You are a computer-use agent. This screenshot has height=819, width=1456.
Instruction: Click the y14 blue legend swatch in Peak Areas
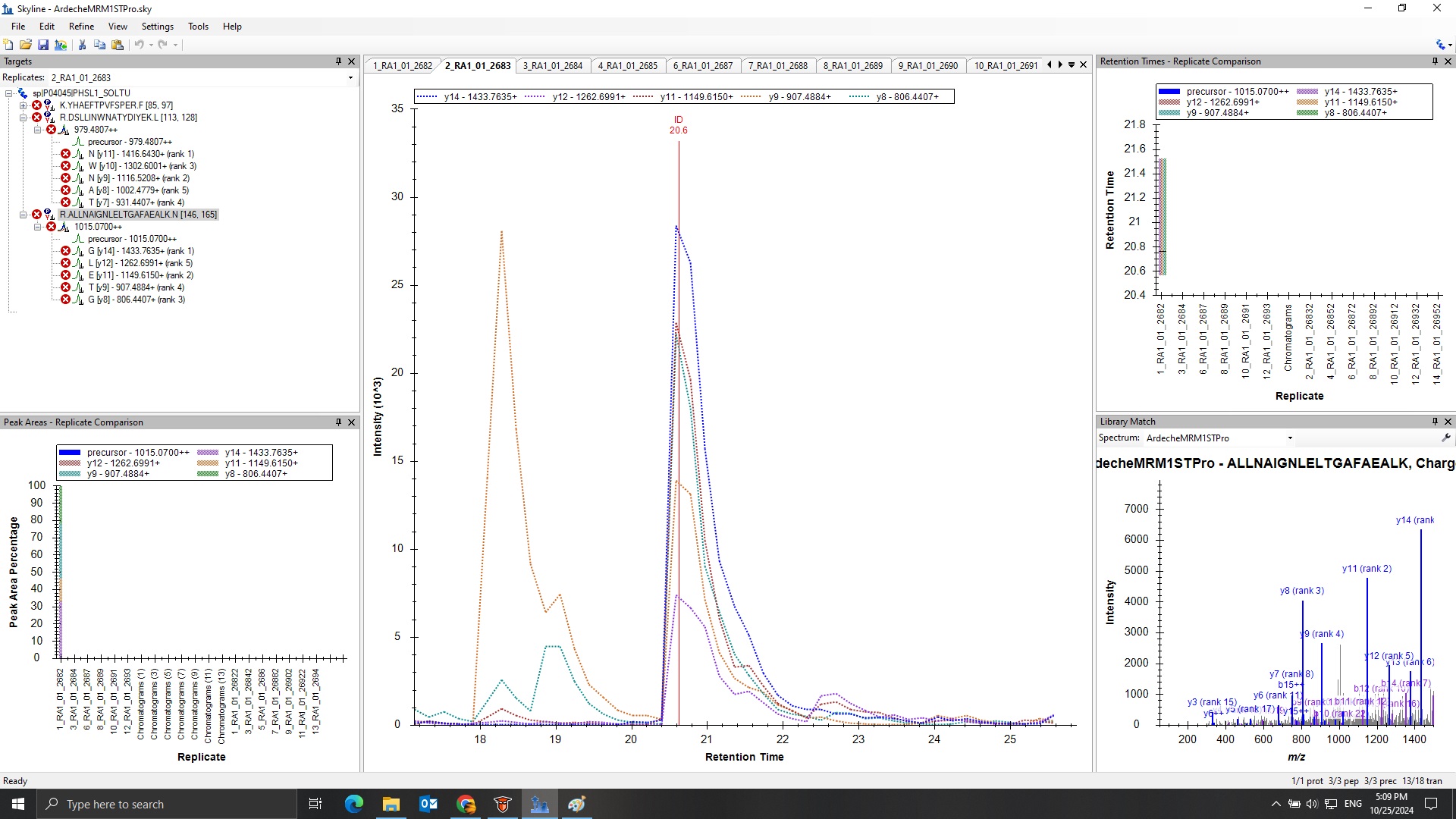pyautogui.click(x=208, y=453)
